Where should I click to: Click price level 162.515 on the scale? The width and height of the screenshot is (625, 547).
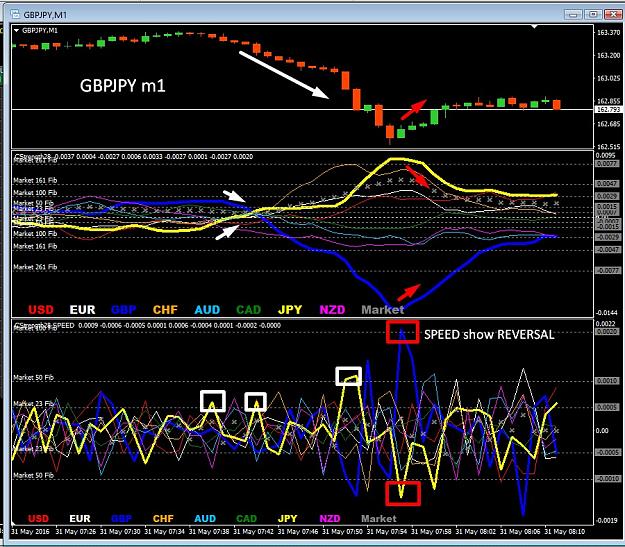point(608,146)
